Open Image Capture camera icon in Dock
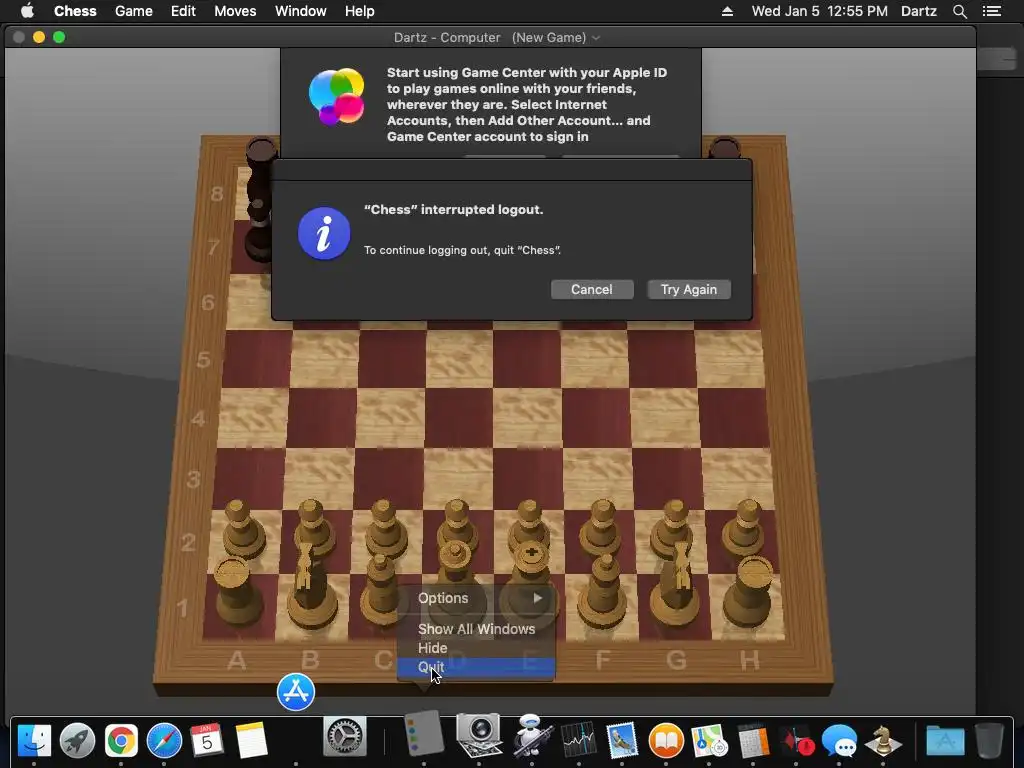The height and width of the screenshot is (768, 1024). 479,735
